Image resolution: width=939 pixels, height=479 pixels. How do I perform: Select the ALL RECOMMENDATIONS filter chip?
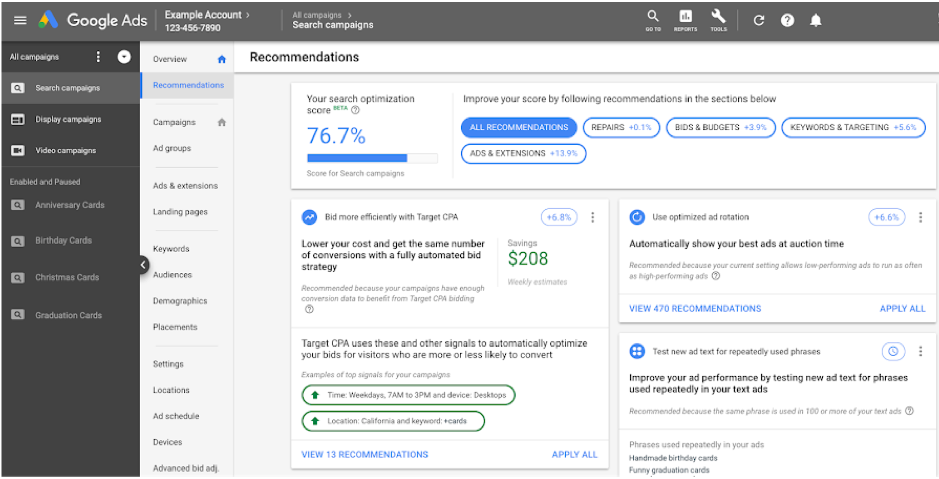click(519, 127)
